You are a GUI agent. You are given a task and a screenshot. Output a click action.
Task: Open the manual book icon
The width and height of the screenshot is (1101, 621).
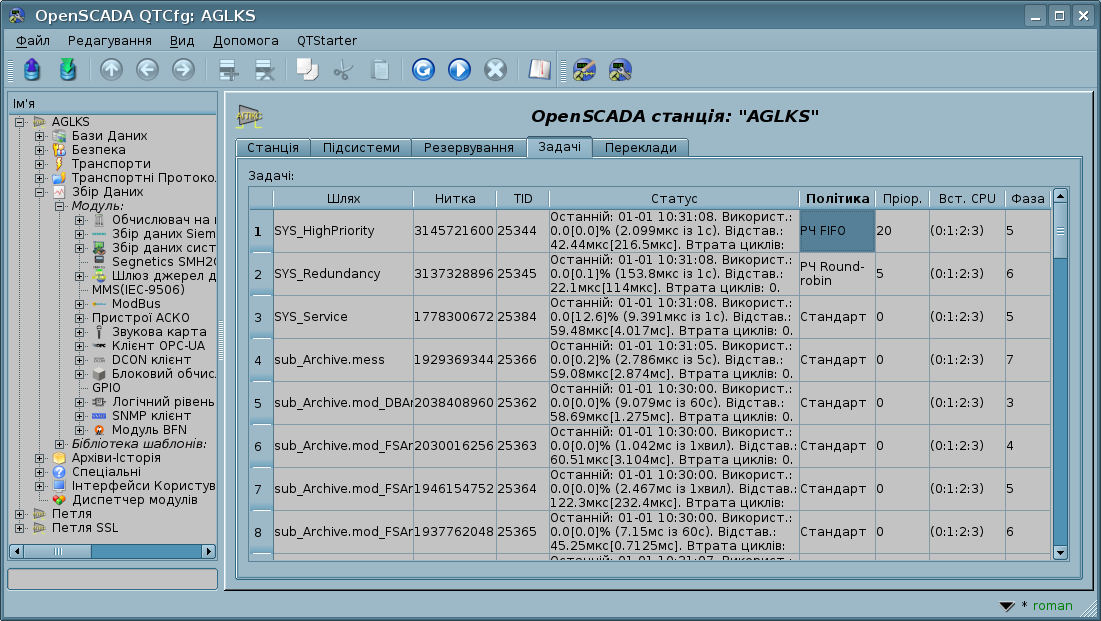(540, 70)
